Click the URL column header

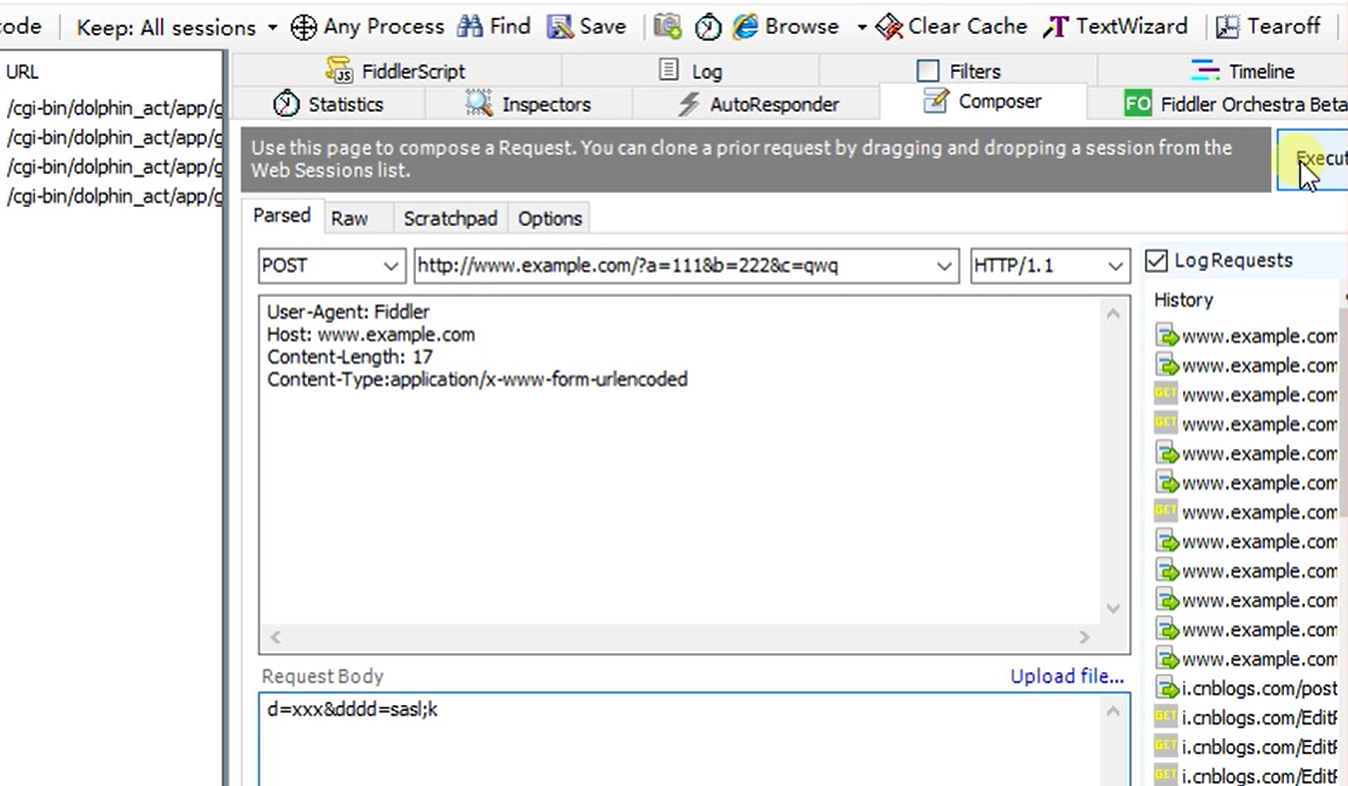pyautogui.click(x=22, y=72)
